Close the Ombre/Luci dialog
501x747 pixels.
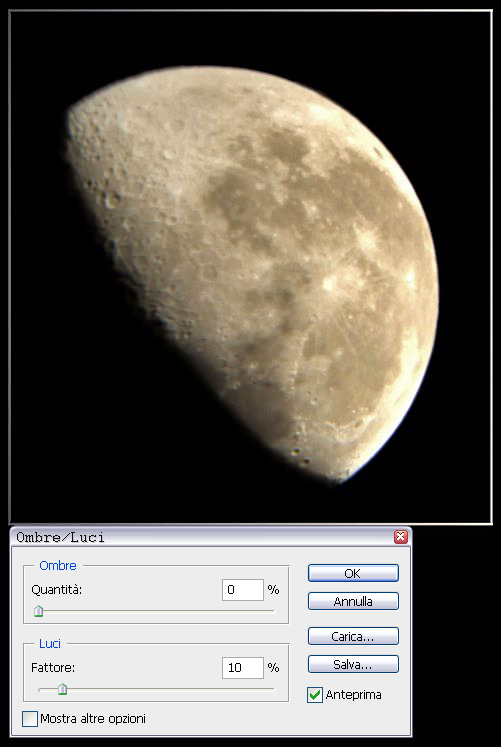coord(401,537)
